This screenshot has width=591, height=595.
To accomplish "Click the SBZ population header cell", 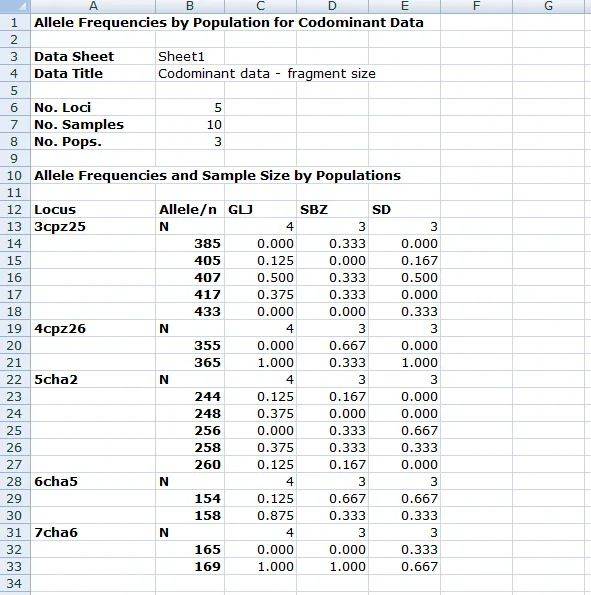I will click(332, 209).
